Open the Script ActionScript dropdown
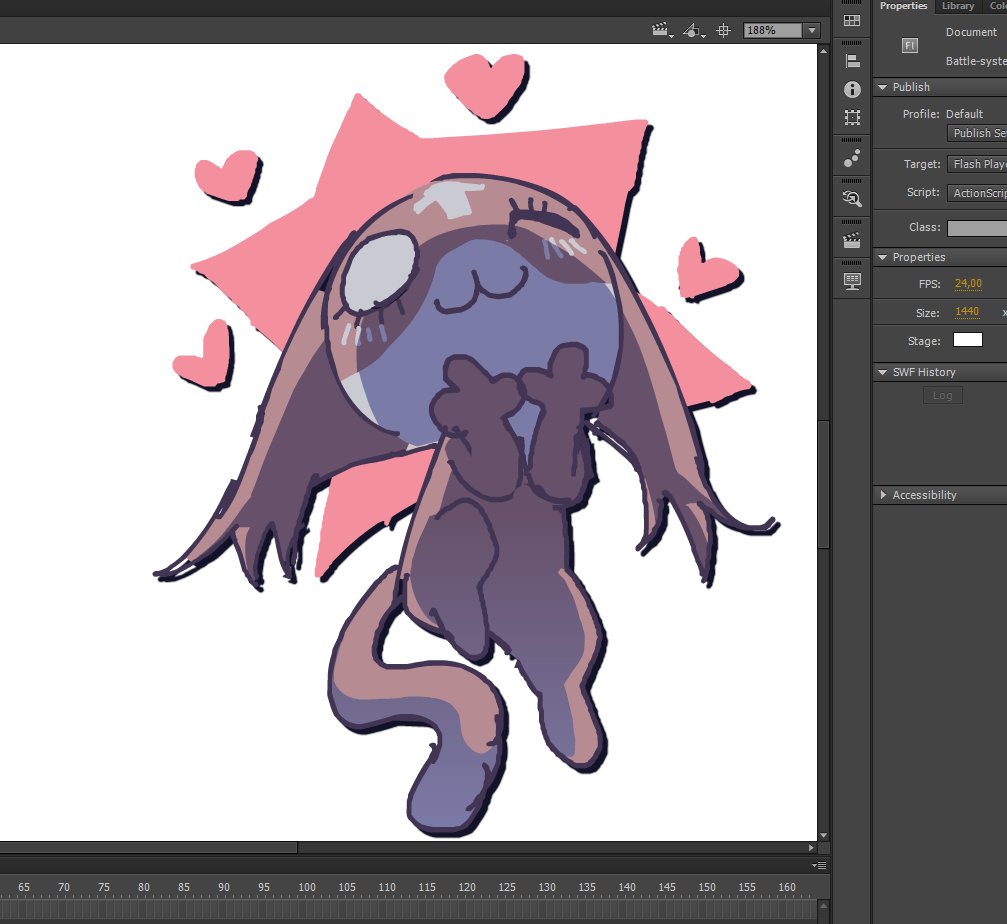The width and height of the screenshot is (1007, 924). 977,193
